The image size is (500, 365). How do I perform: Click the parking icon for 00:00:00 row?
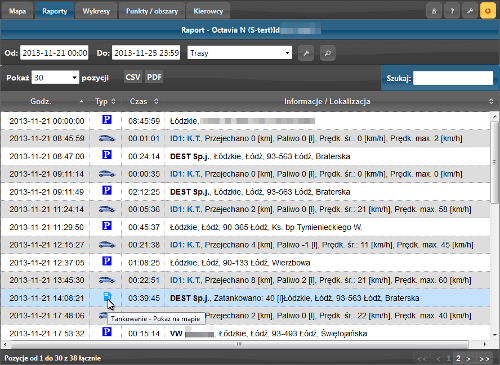click(107, 119)
